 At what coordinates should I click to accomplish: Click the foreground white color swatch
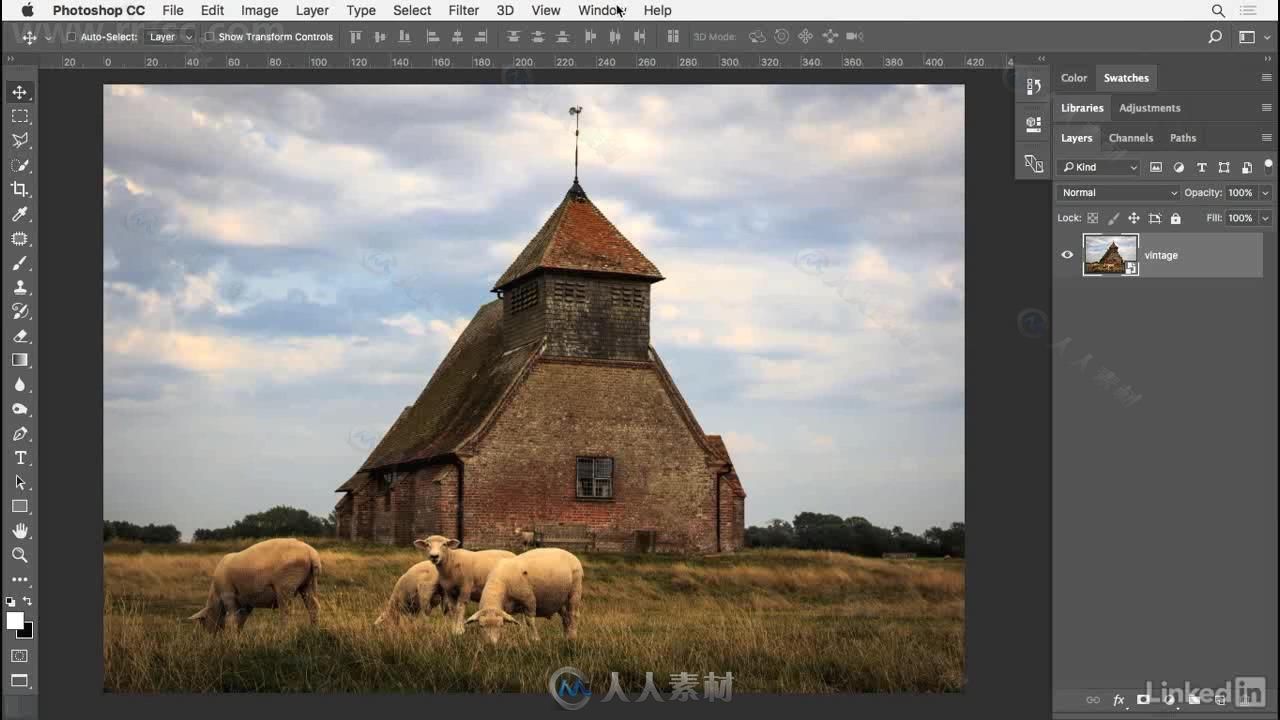(x=14, y=620)
